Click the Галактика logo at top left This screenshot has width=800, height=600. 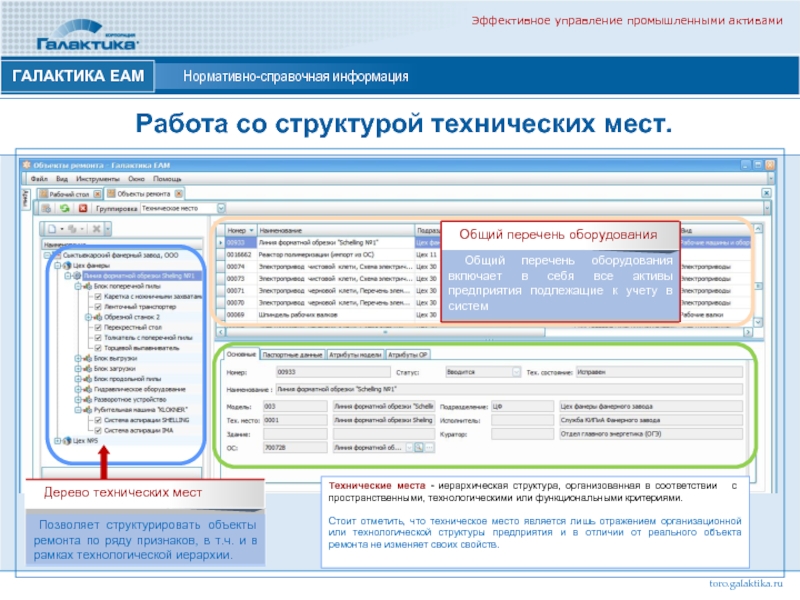(87, 35)
